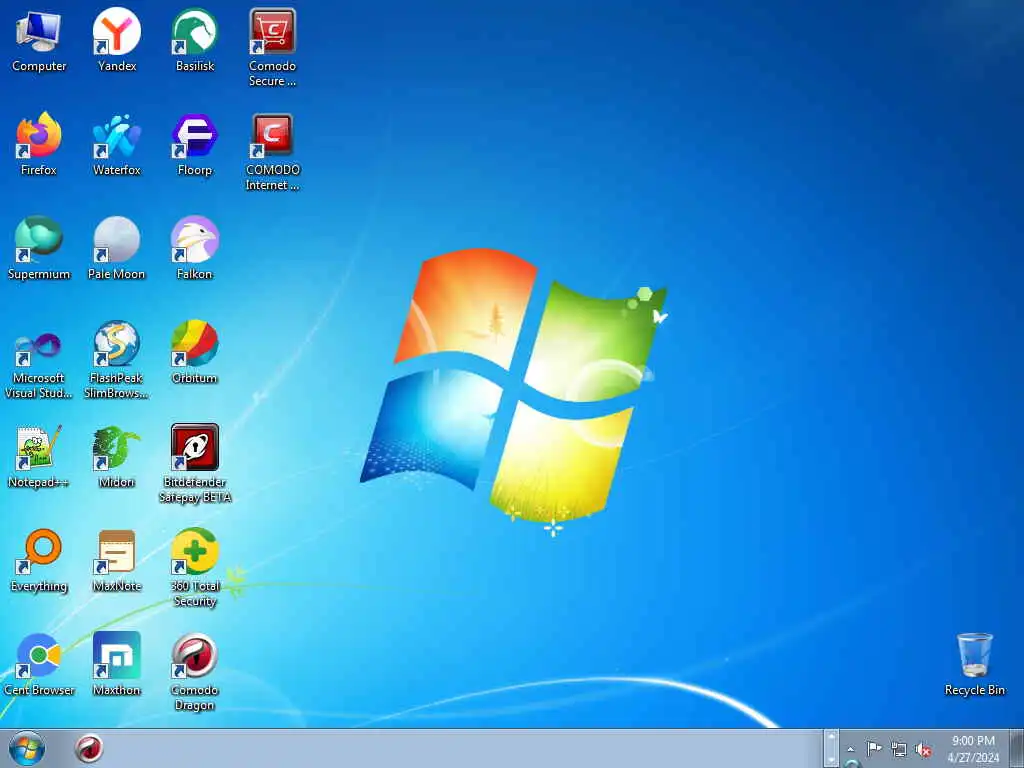Click the taskbar toolbar scroll arrows
Screen dimensions: 1024x768
click(x=831, y=748)
